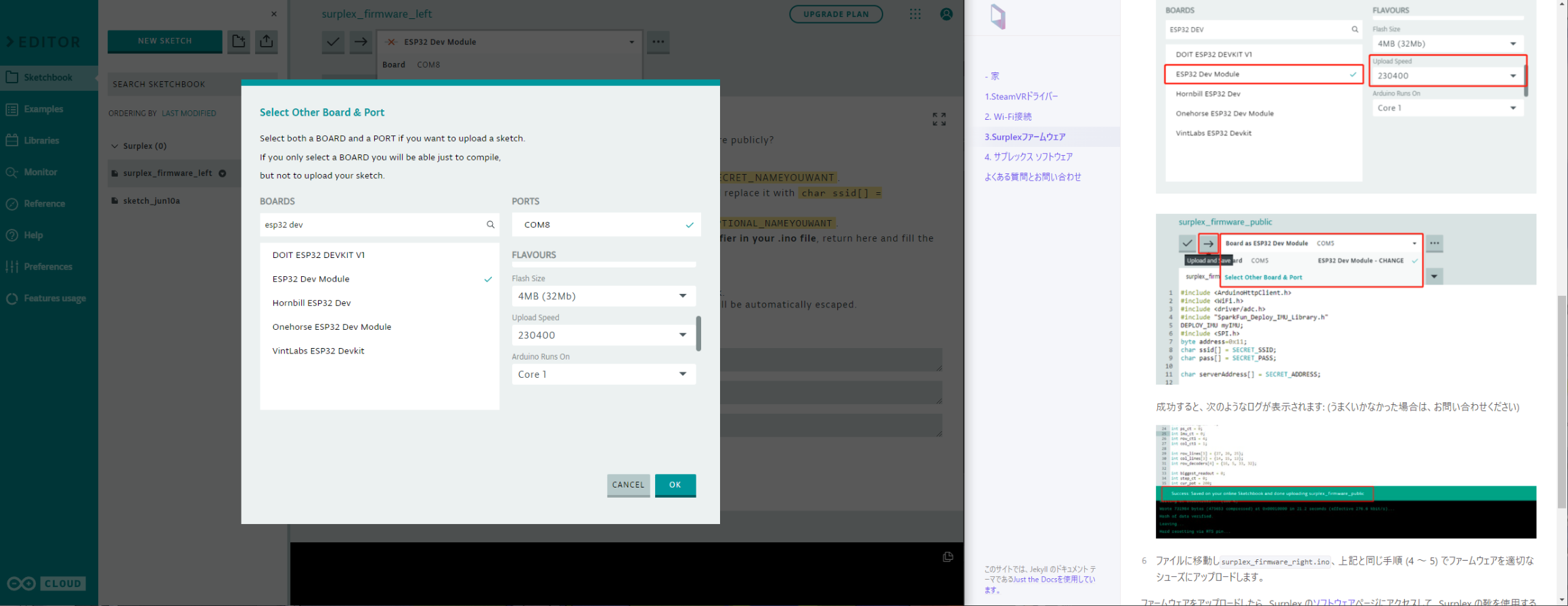Screen dimensions: 1568x606
Task: Open the Flash Size dropdown
Action: [x=603, y=296]
